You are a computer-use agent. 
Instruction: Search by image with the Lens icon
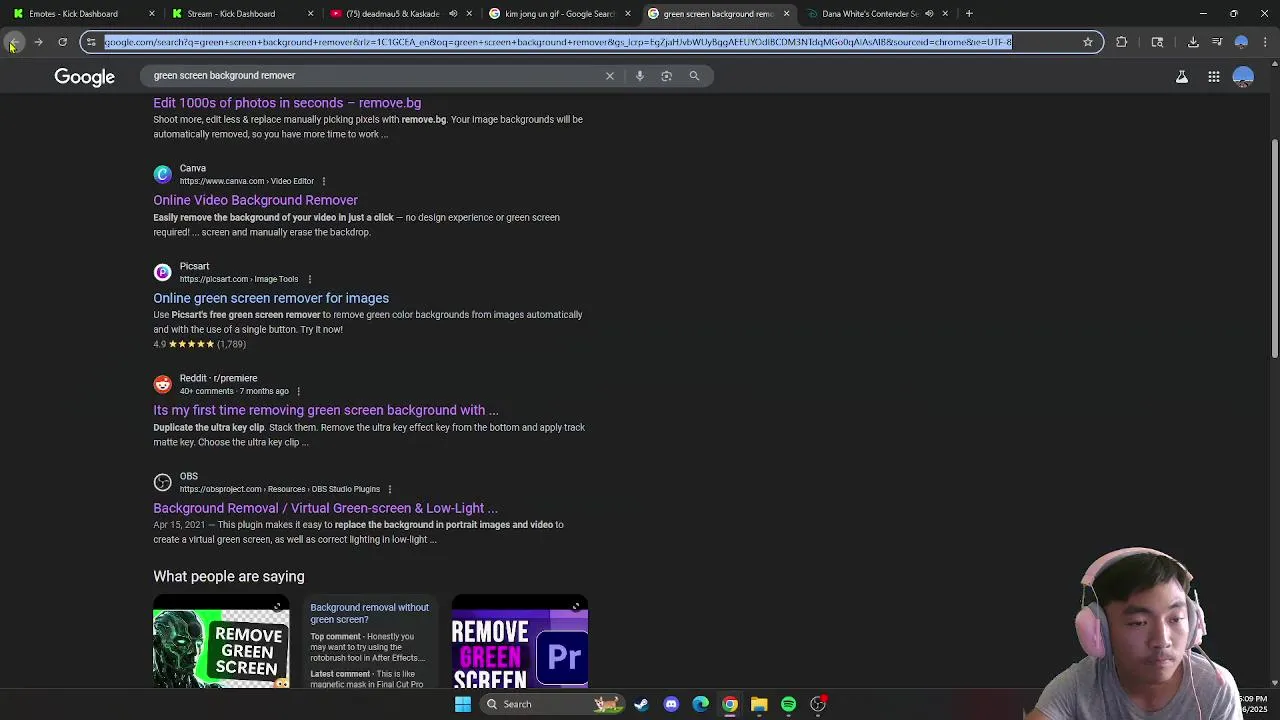[x=667, y=76]
